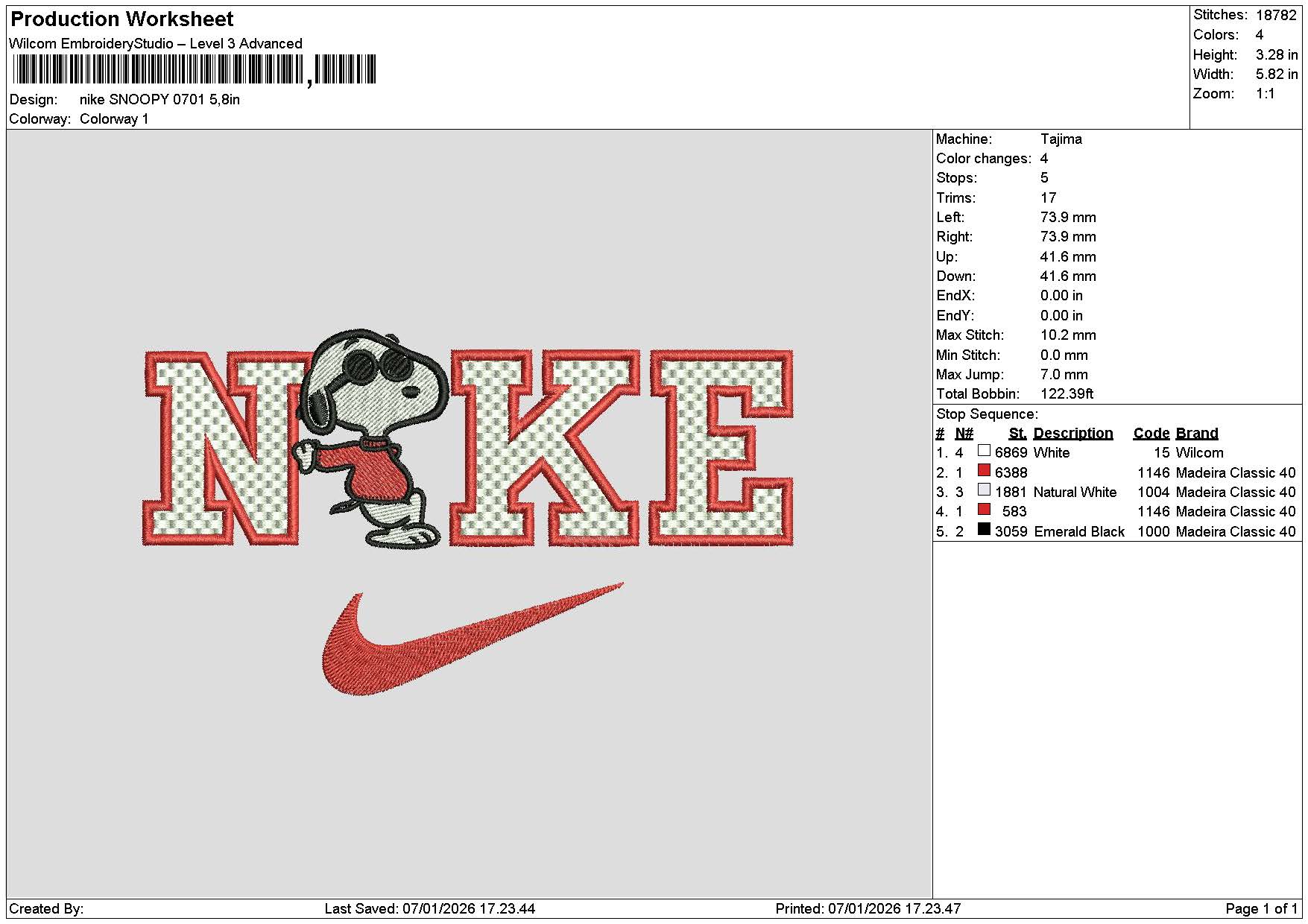Click the "Up:" measurement label
The image size is (1308, 924).
[x=947, y=257]
